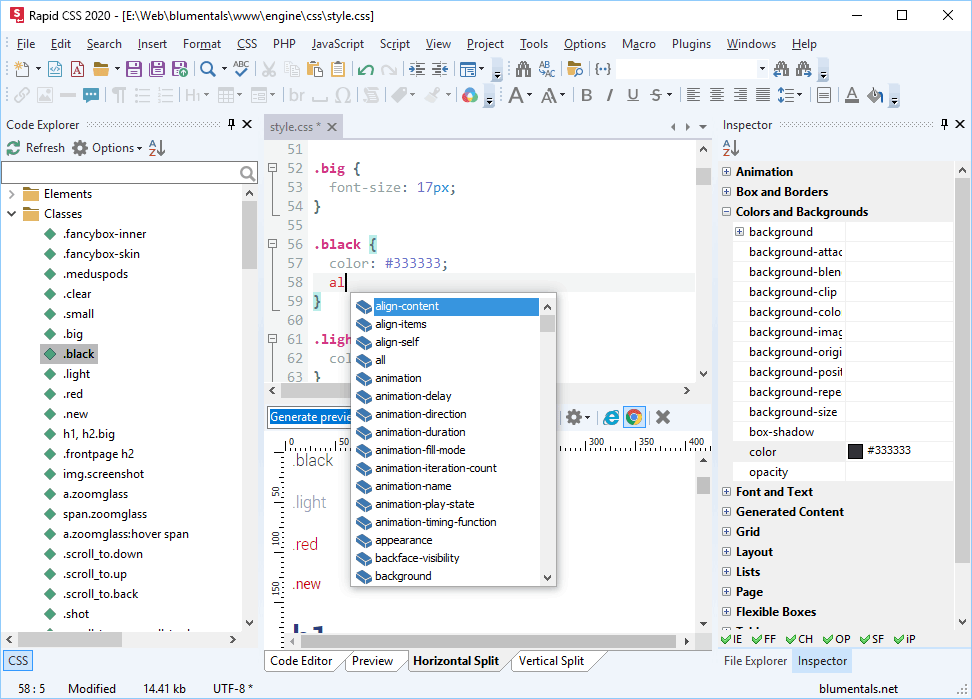Sort Inspector properties alphabetically
This screenshot has height=699, width=972.
point(731,148)
